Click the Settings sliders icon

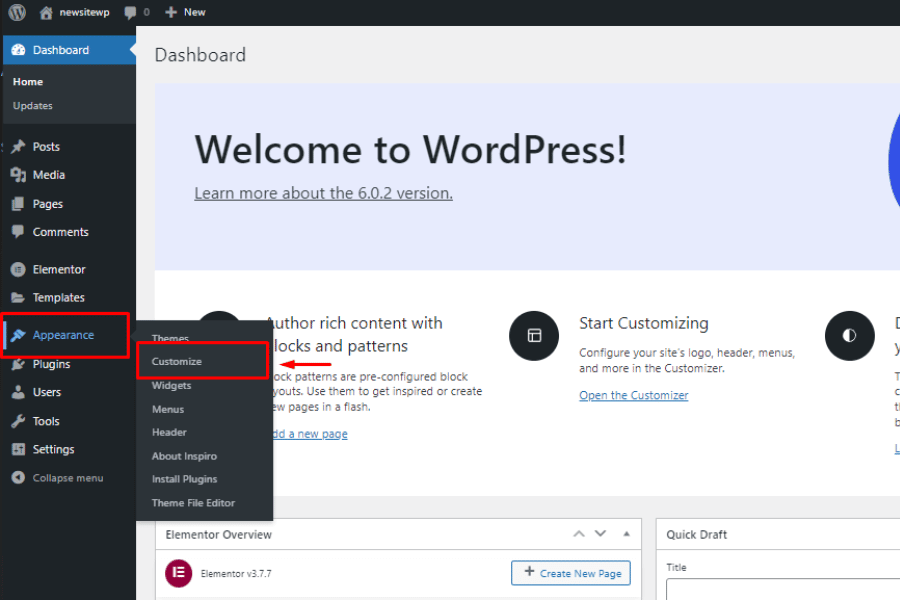pyautogui.click(x=18, y=450)
